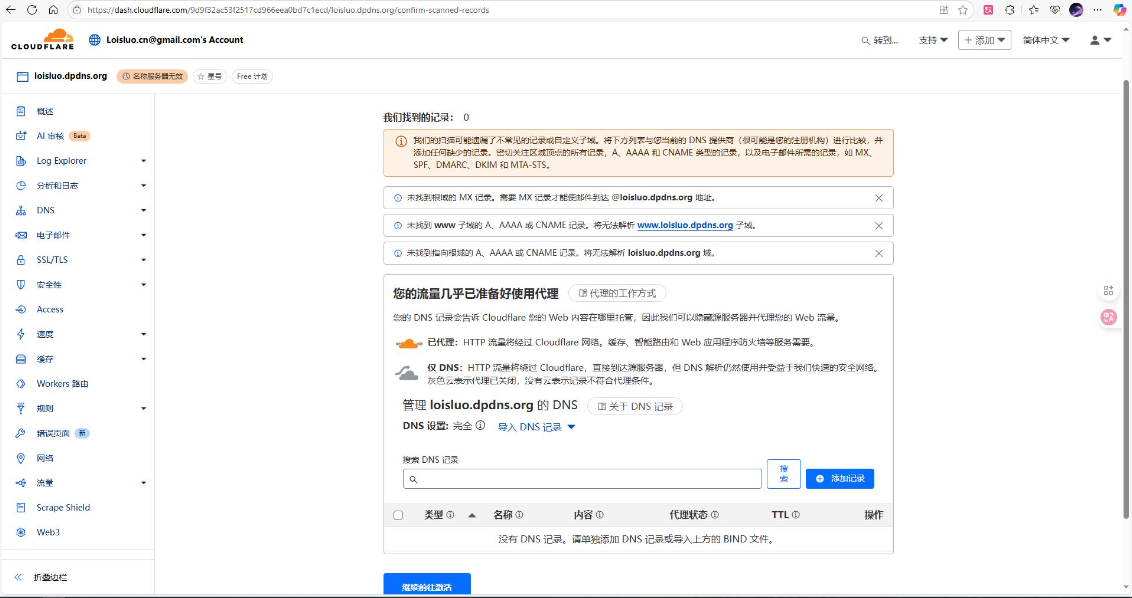Open the user profile dropdown

click(1100, 40)
